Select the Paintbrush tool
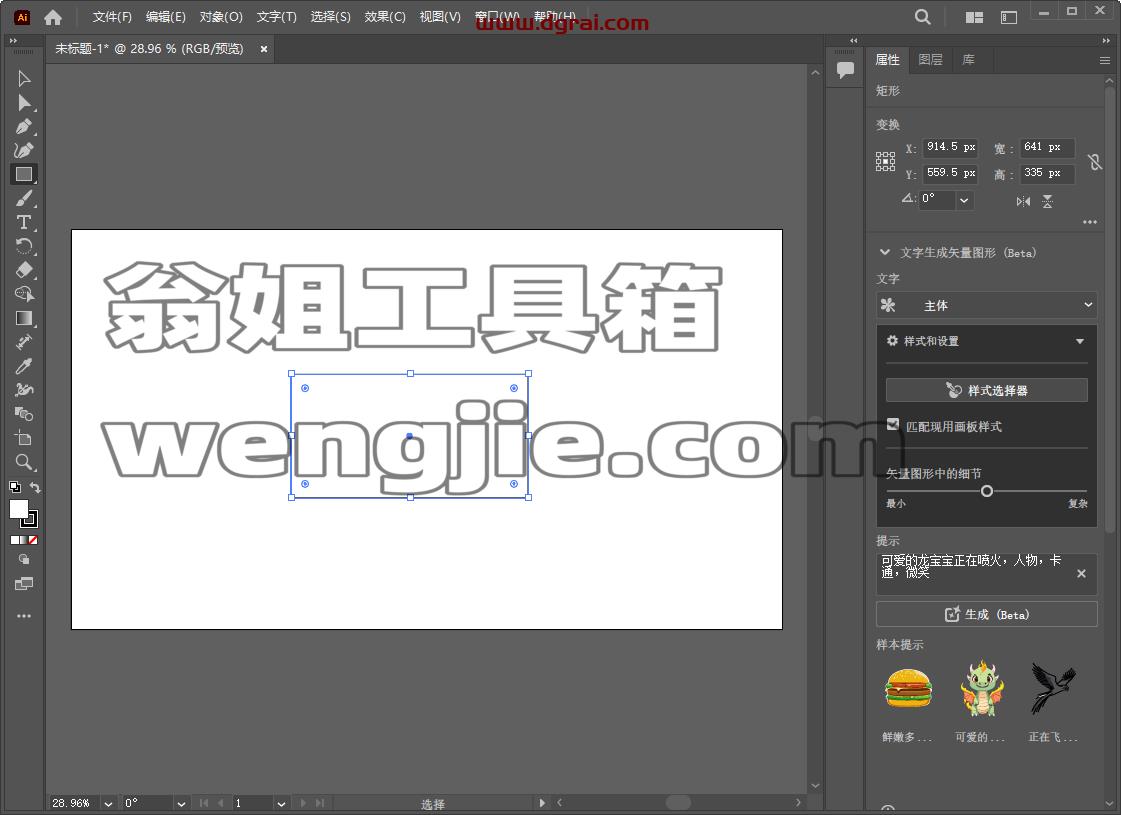This screenshot has height=815, width=1121. click(24, 199)
